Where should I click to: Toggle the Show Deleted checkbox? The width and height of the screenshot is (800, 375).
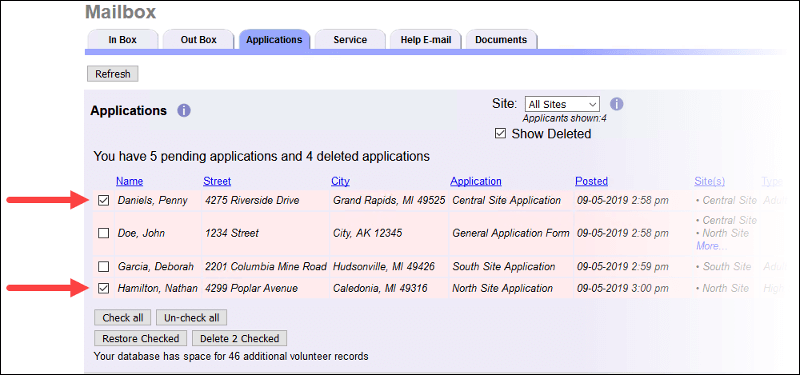501,134
